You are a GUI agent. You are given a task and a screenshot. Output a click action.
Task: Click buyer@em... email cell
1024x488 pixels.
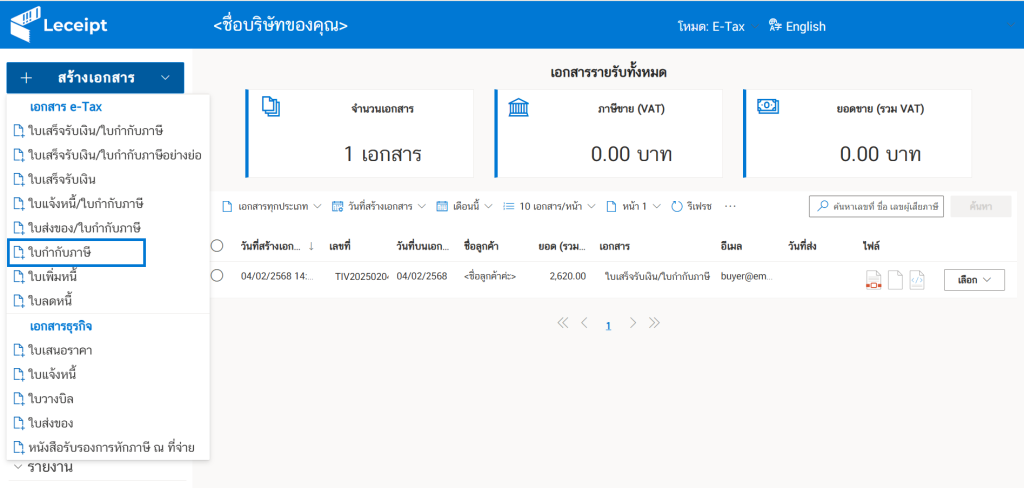(x=746, y=276)
